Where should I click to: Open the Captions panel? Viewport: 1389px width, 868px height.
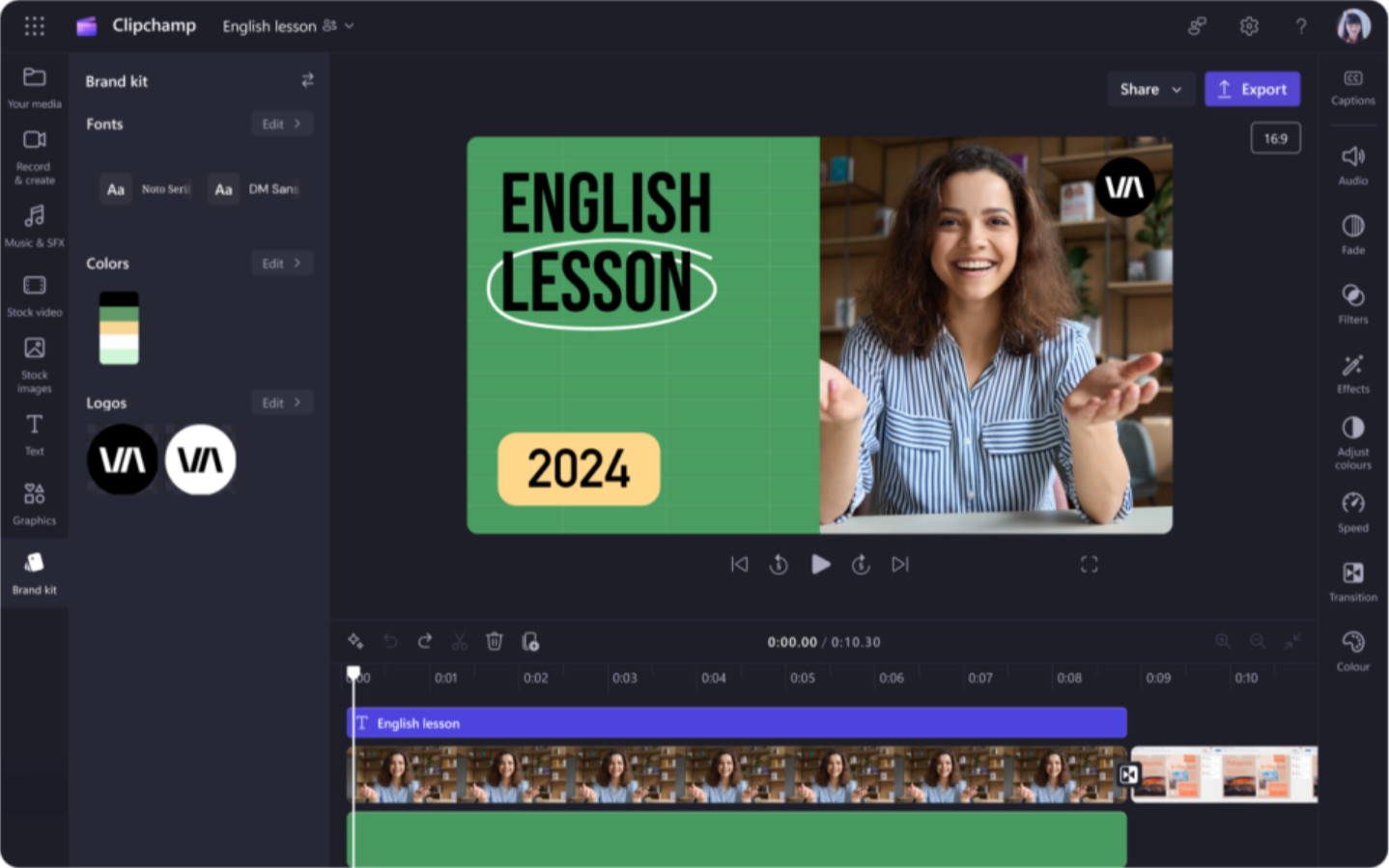(x=1352, y=87)
